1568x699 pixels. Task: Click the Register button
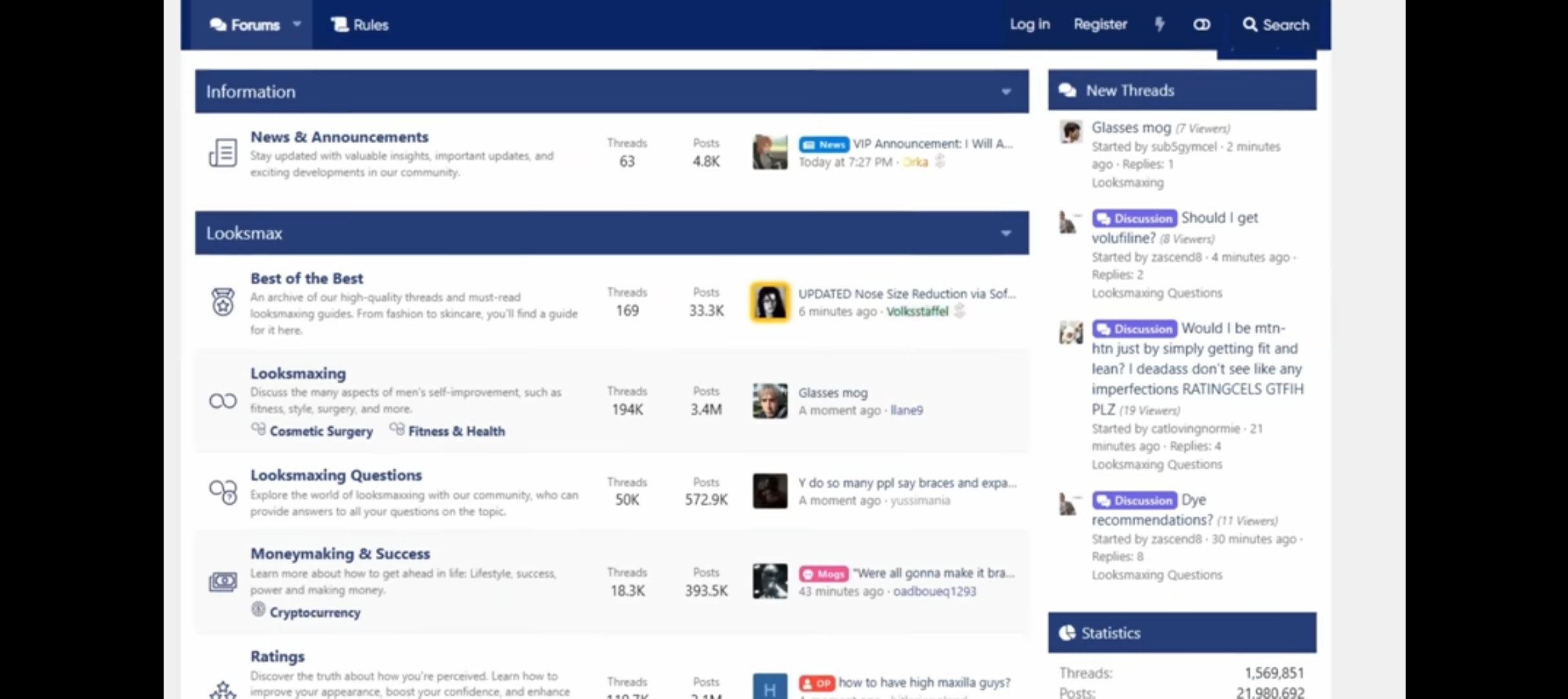pyautogui.click(x=1100, y=25)
